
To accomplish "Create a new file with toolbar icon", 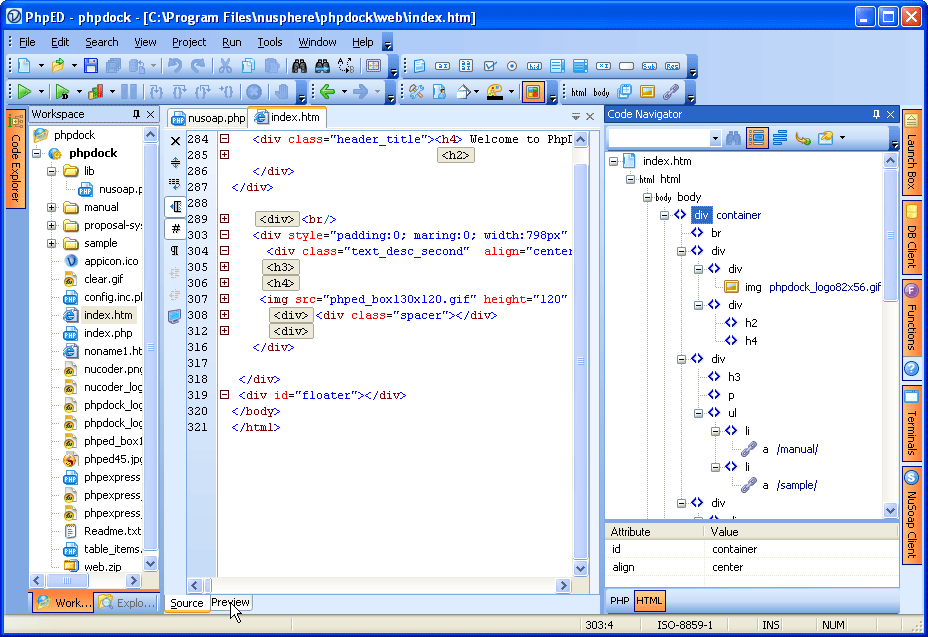I will (24, 66).
